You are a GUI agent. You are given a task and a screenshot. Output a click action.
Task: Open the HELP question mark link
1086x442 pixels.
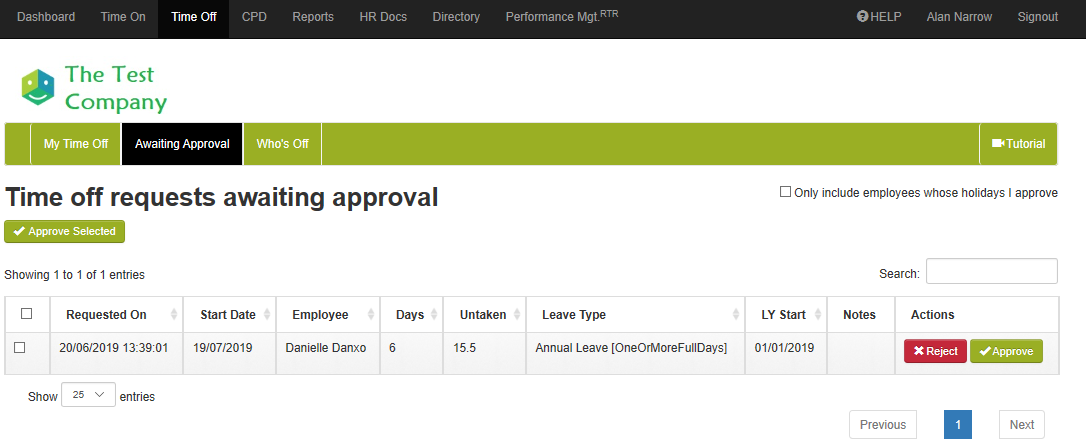(x=879, y=17)
